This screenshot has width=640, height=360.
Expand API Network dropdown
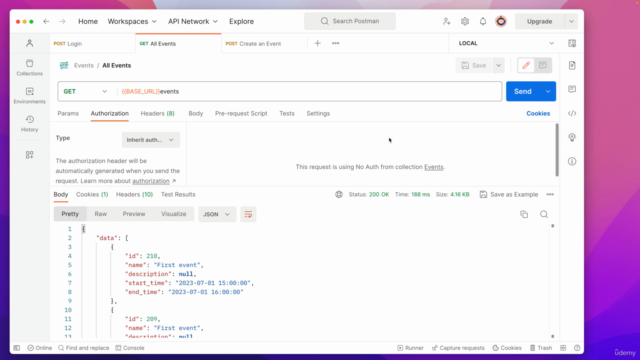click(193, 21)
